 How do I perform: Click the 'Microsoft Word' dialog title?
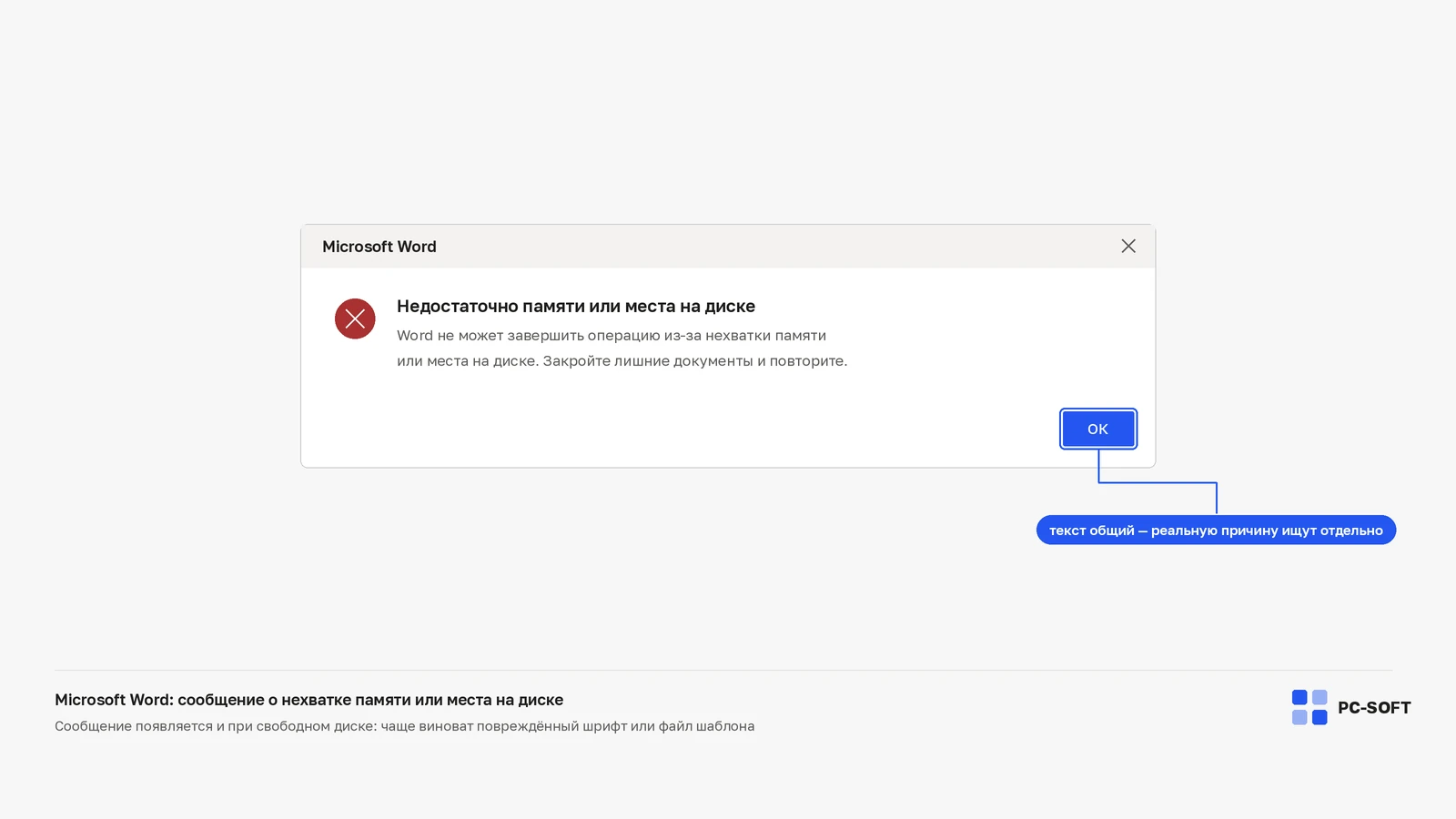379,247
